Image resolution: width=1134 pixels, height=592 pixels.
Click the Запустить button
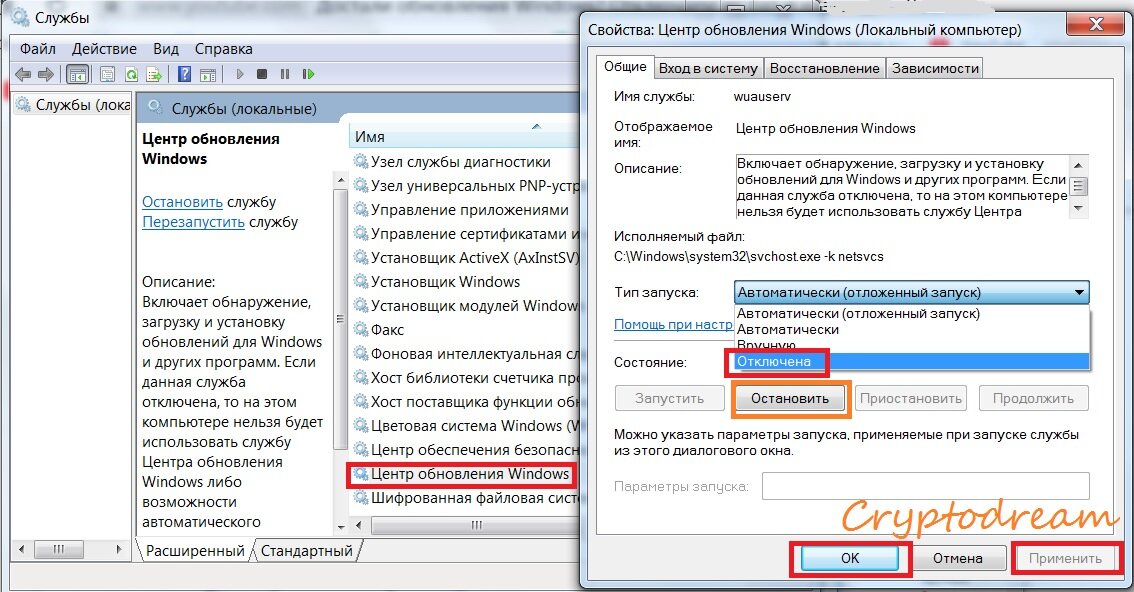pyautogui.click(x=670, y=398)
